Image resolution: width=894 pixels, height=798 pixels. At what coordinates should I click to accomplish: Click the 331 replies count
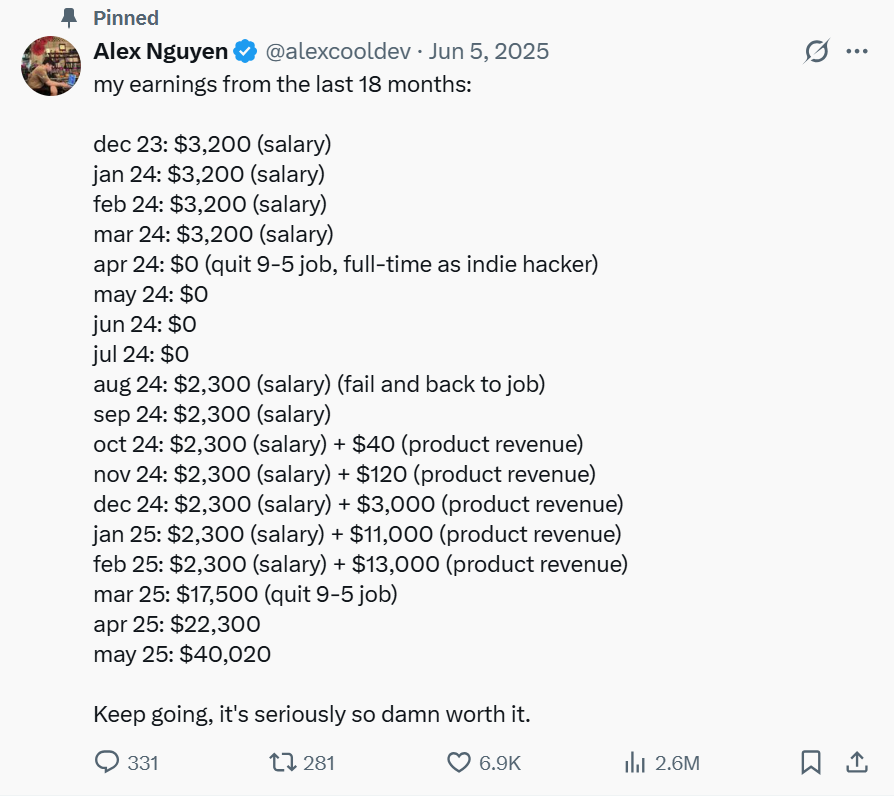click(x=143, y=763)
